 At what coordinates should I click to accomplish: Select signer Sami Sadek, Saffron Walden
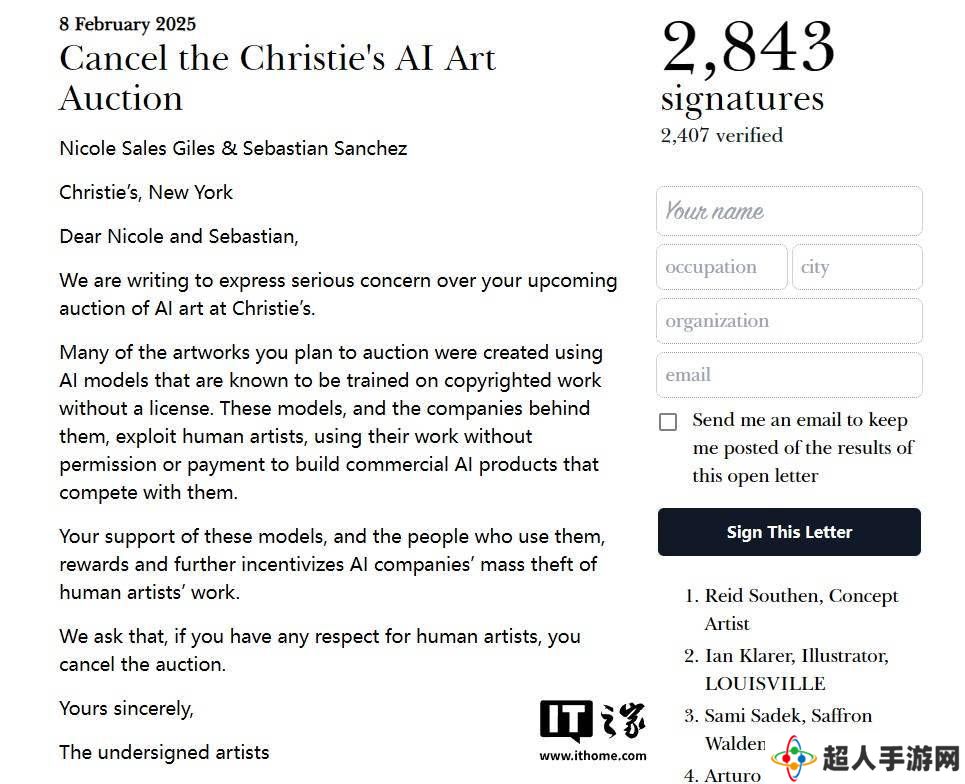click(778, 729)
